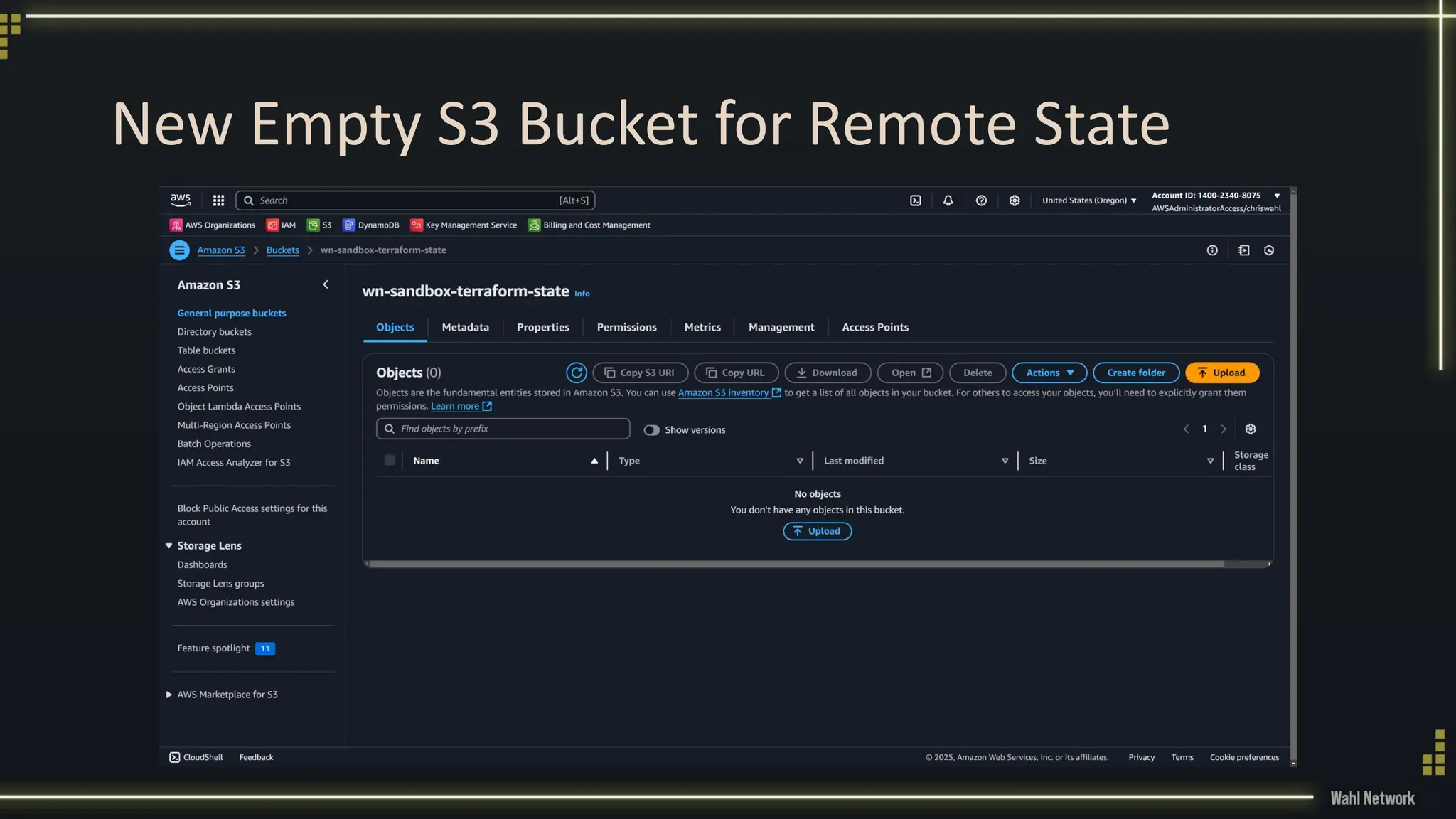Check the select-all objects checkbox

point(390,460)
